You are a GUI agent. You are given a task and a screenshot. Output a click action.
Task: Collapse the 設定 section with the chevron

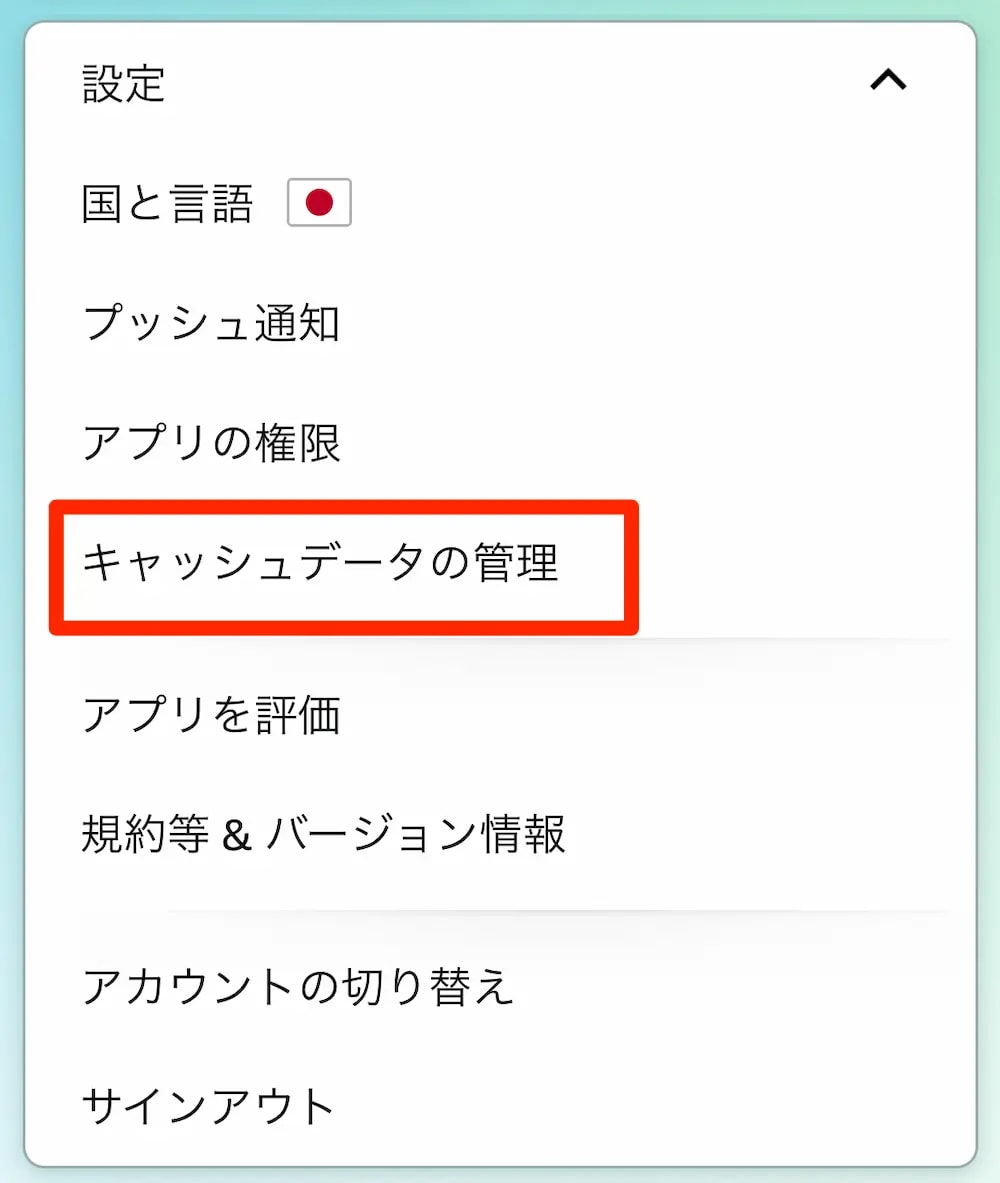888,82
